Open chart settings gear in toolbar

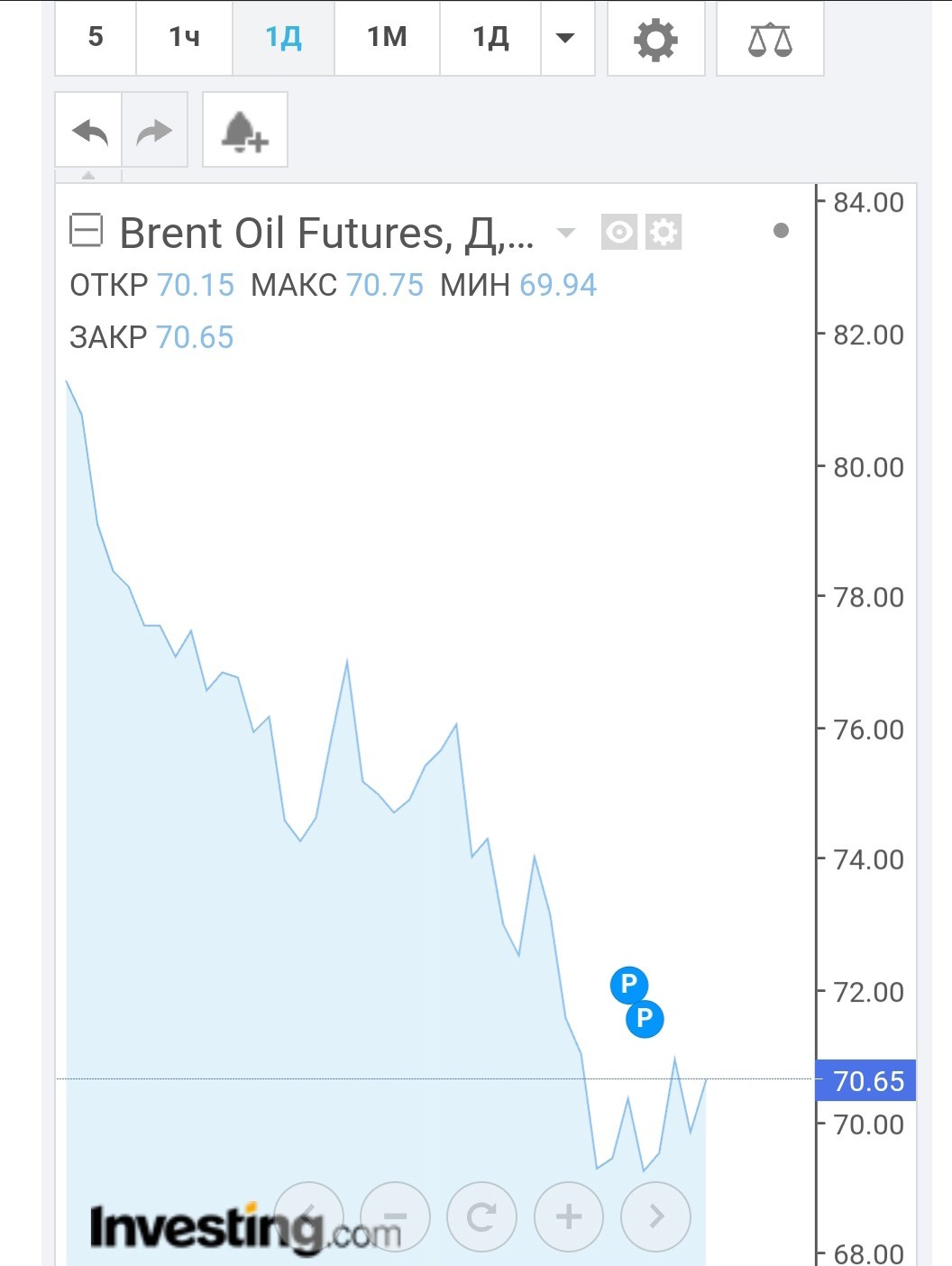[x=655, y=39]
